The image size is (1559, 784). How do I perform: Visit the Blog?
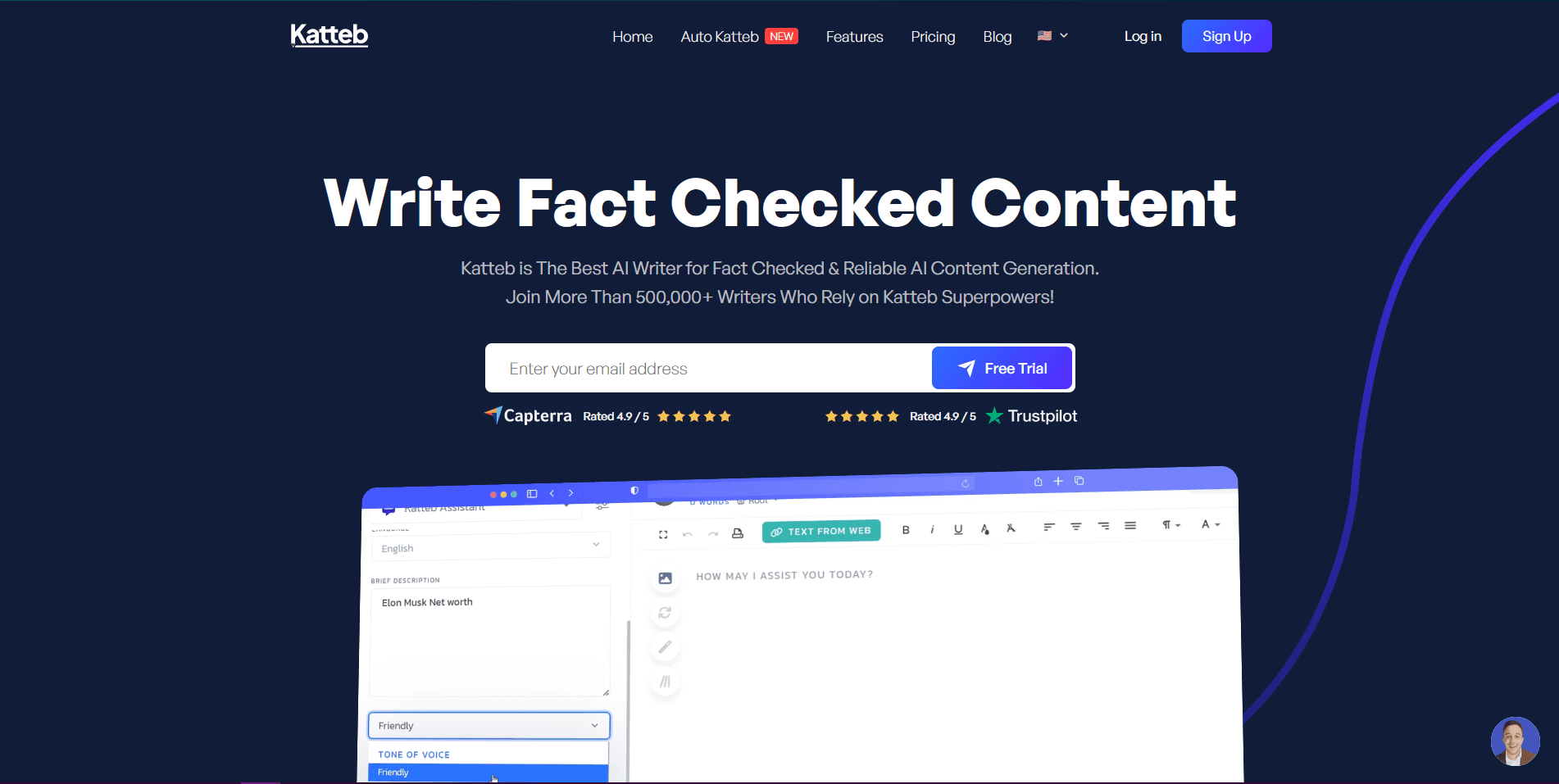pos(998,37)
